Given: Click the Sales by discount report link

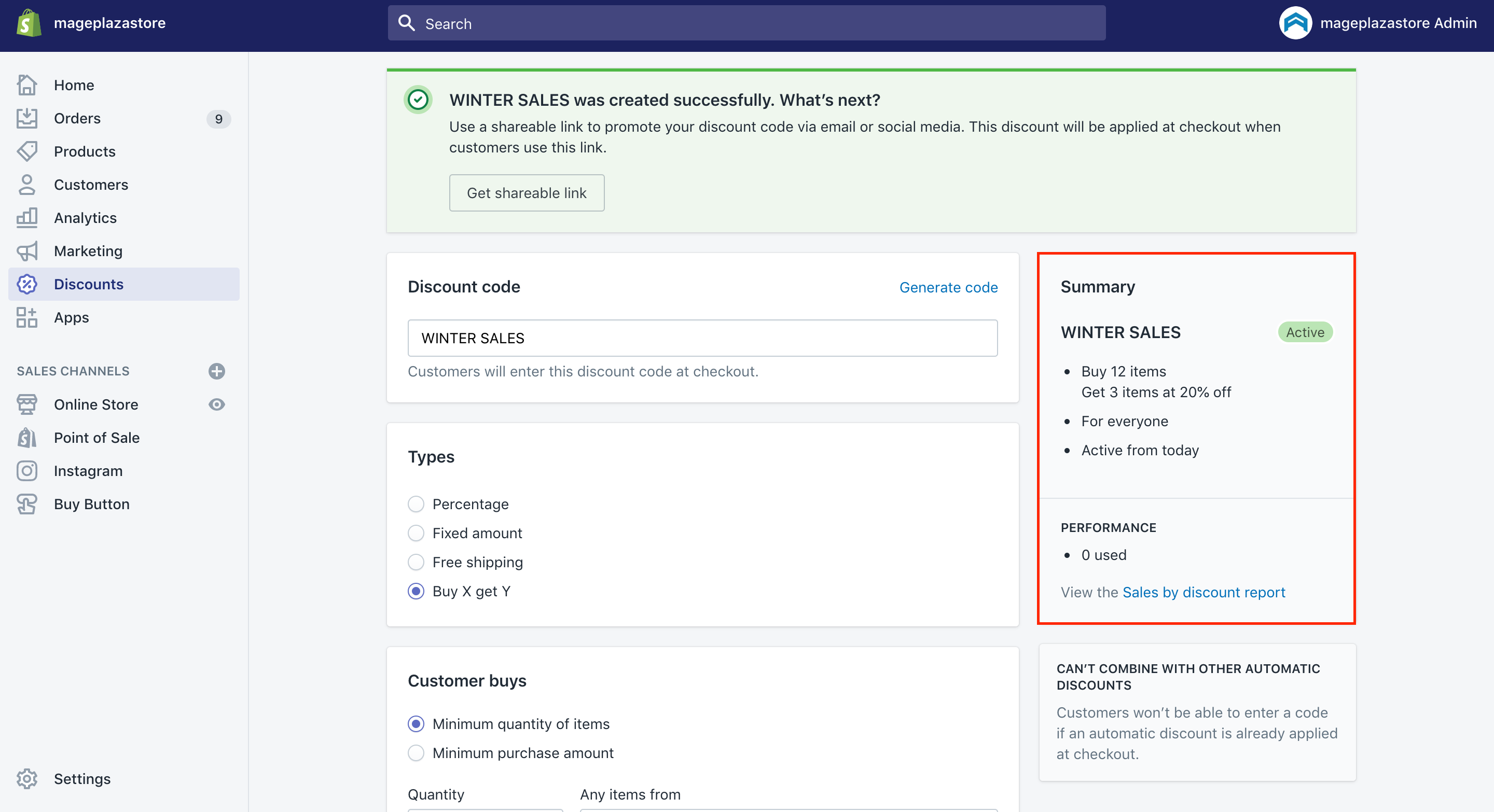Looking at the screenshot, I should 1203,591.
